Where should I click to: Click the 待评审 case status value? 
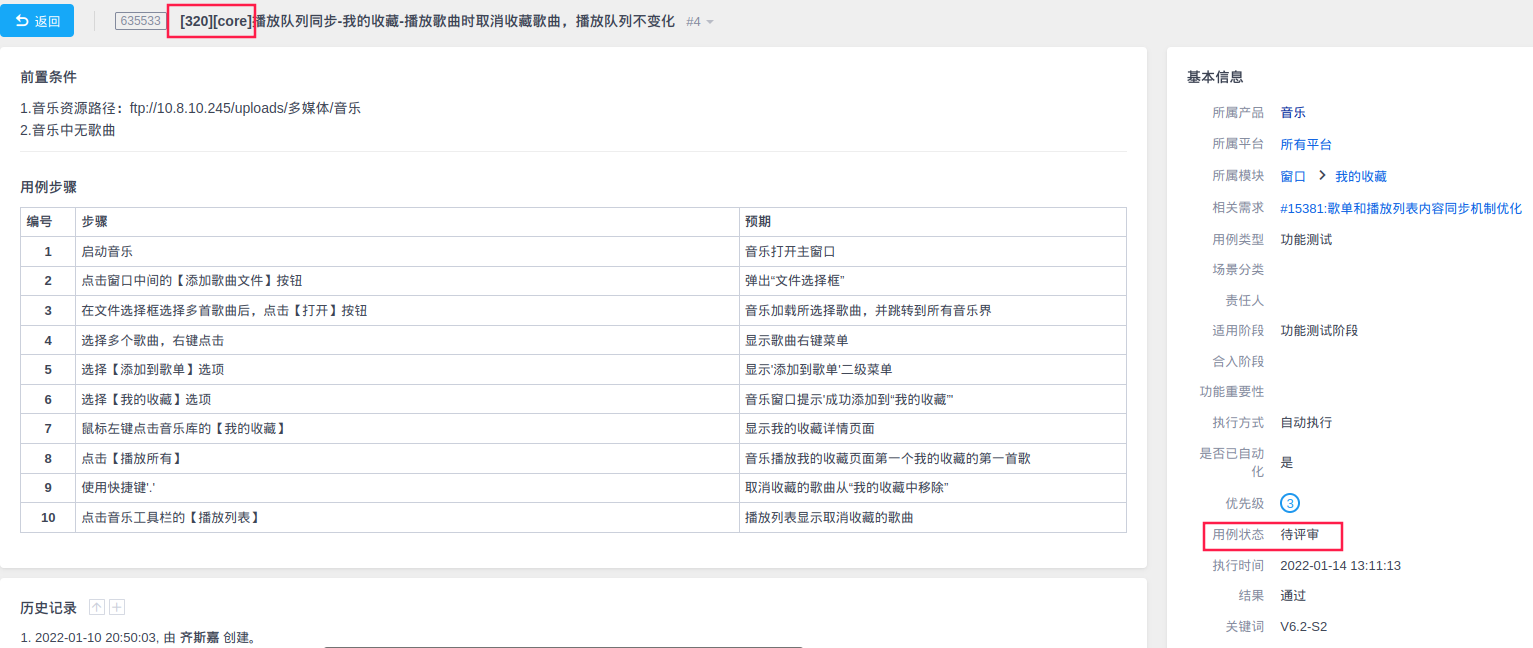point(1299,535)
